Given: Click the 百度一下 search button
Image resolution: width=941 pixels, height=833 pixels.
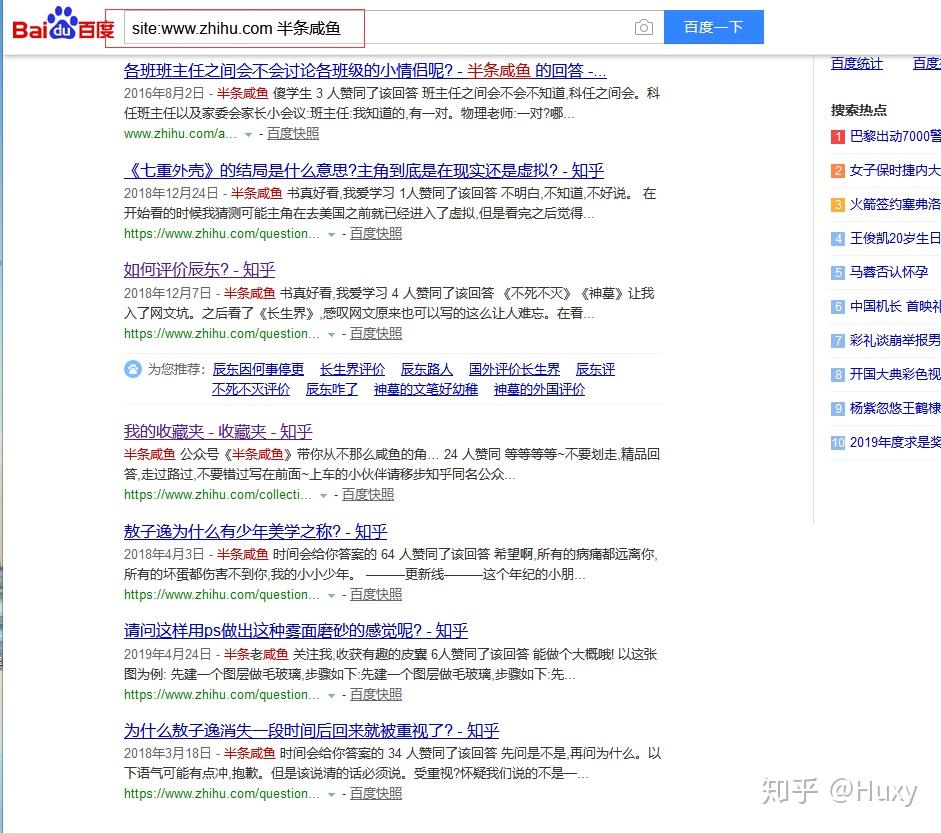Looking at the screenshot, I should click(x=714, y=27).
